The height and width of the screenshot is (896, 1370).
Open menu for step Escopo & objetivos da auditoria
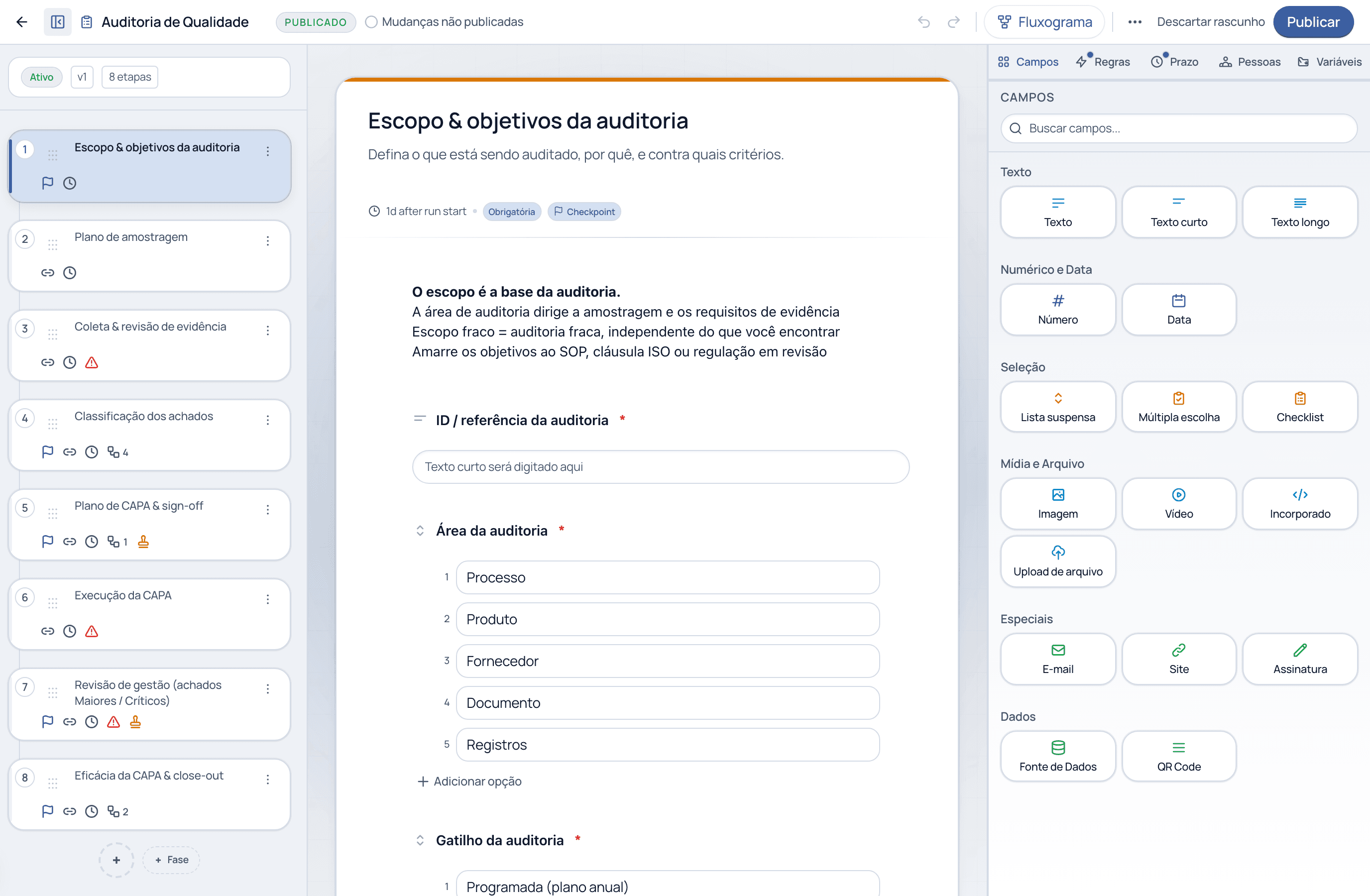[268, 151]
